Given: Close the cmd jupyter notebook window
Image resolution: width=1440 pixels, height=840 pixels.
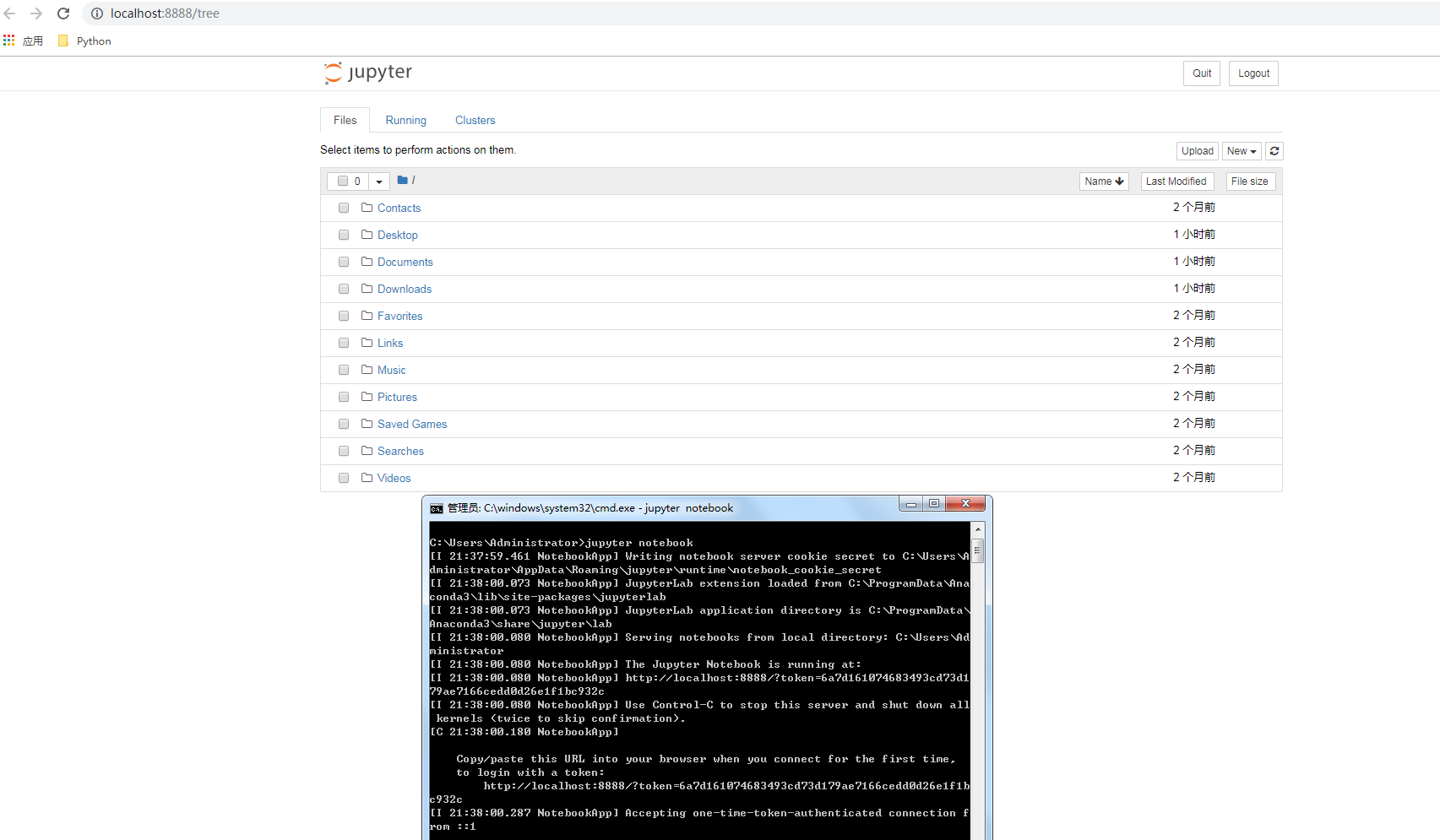Looking at the screenshot, I should [965, 504].
